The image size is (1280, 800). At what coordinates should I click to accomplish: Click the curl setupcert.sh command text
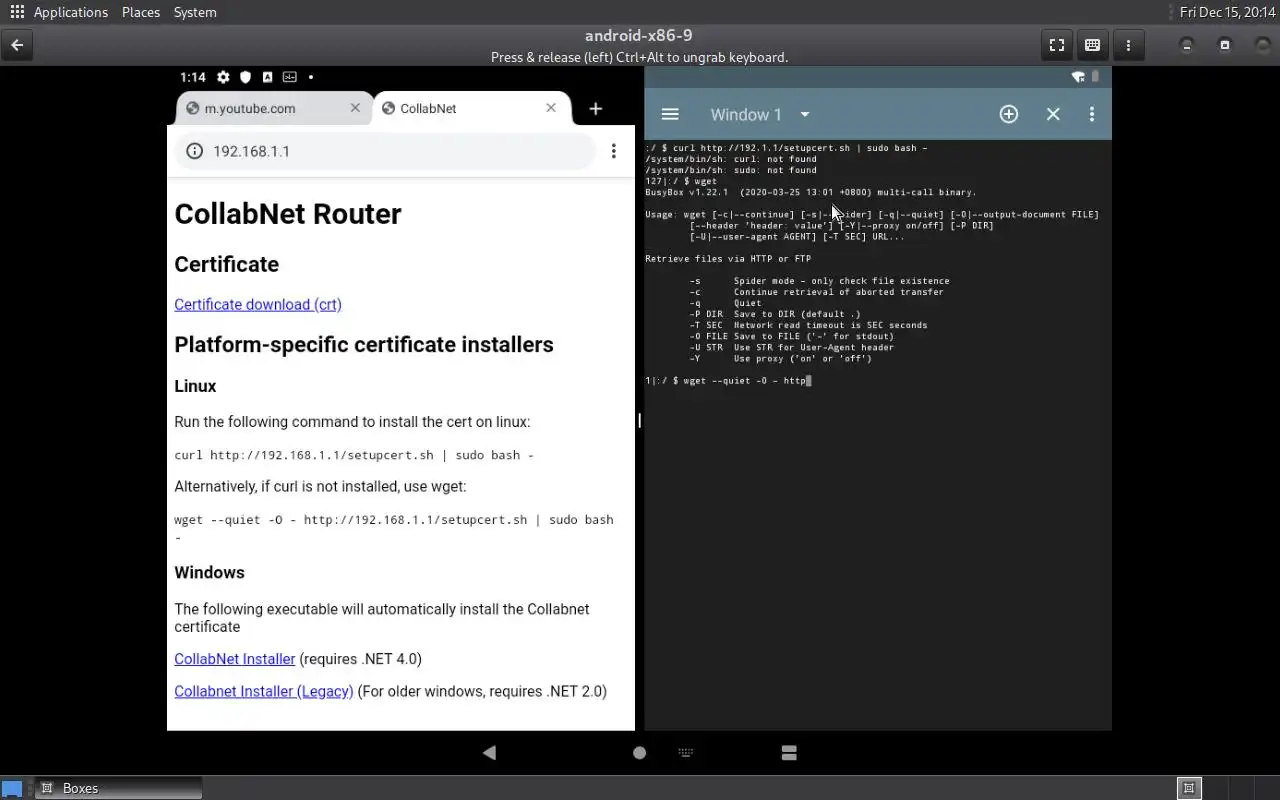pyautogui.click(x=354, y=455)
